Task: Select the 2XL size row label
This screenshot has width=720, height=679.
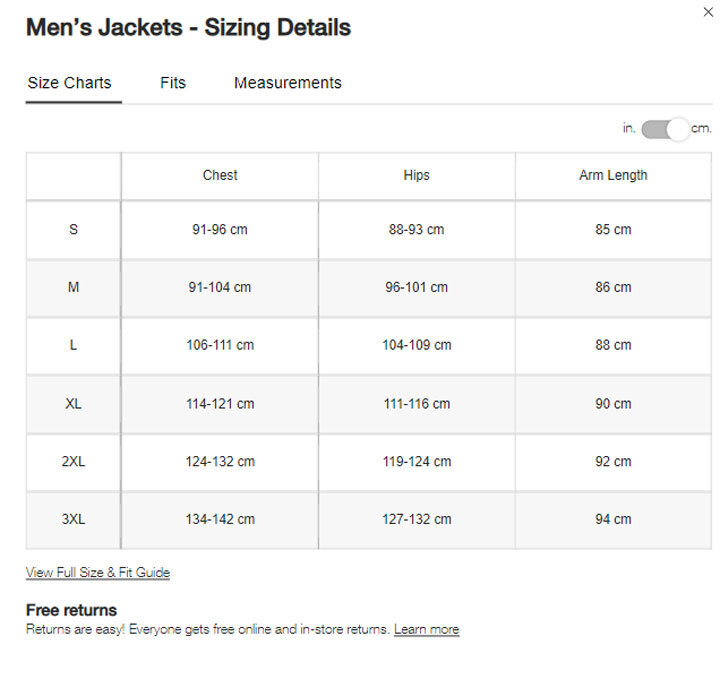Action: (x=73, y=462)
